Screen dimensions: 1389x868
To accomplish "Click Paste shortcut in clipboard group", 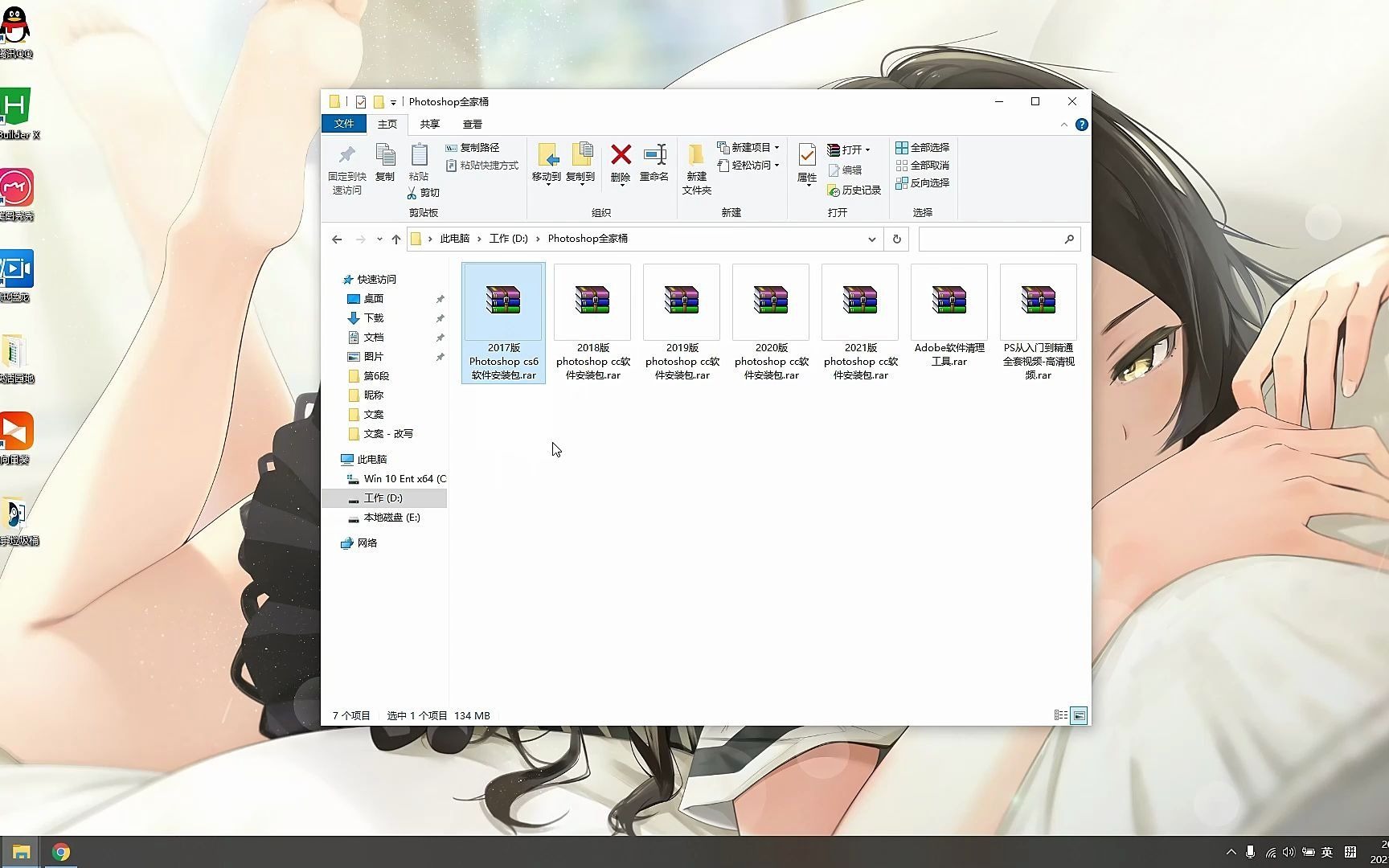I will click(x=482, y=166).
